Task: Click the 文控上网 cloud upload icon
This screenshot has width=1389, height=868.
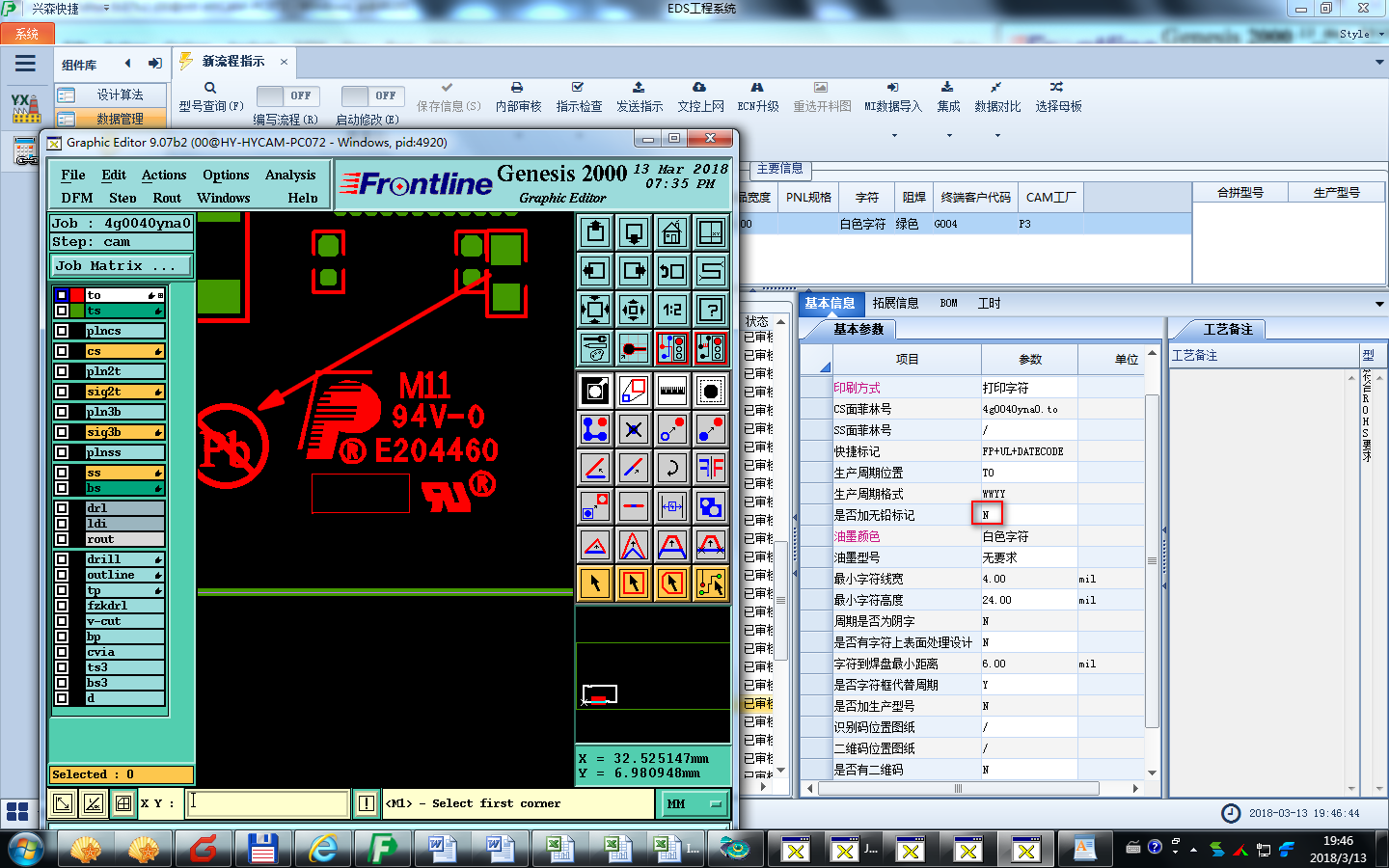Action: click(x=699, y=87)
